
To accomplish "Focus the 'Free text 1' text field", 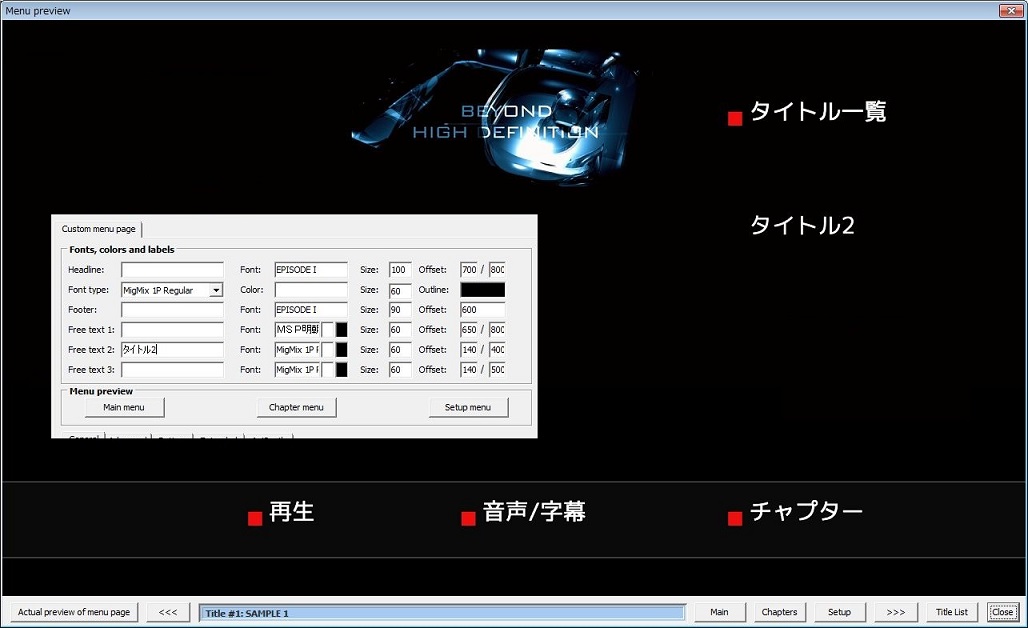I will pos(172,330).
